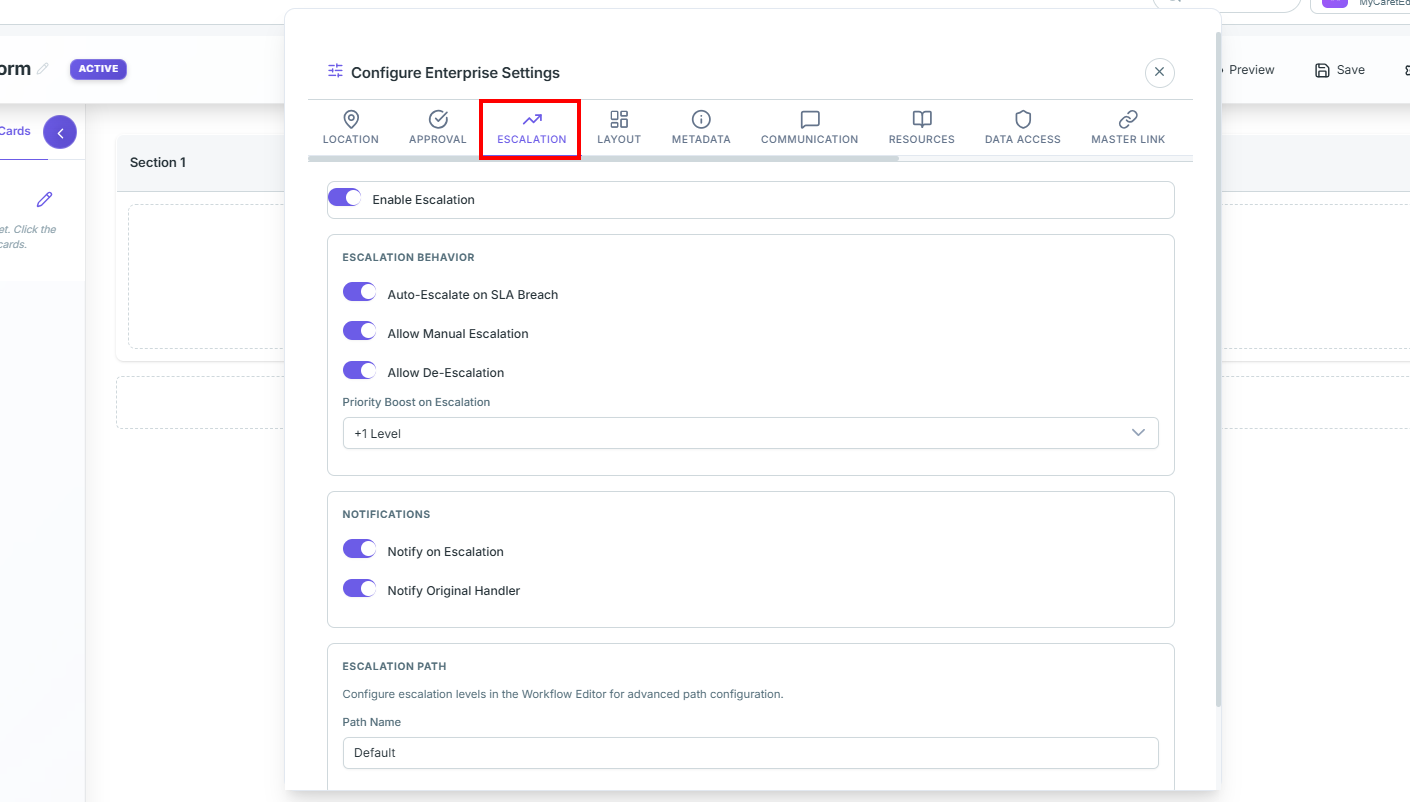This screenshot has height=802, width=1410.
Task: Click the Metadata info icon
Action: (701, 119)
